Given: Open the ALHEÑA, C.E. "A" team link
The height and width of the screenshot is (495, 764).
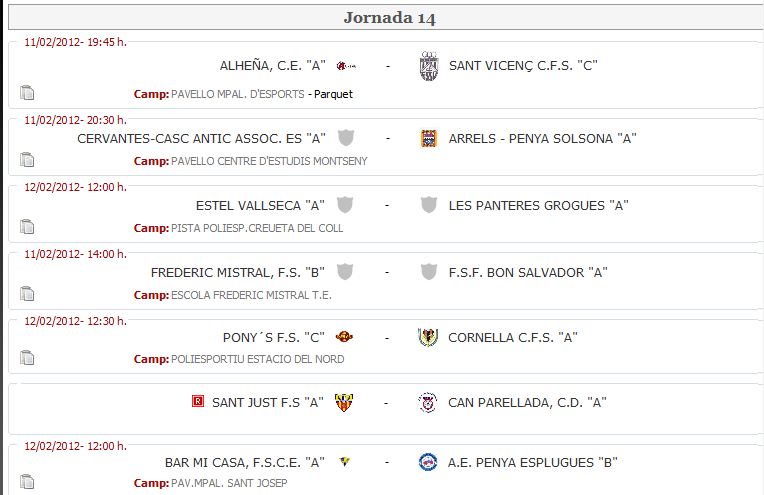Looking at the screenshot, I should tap(272, 66).
